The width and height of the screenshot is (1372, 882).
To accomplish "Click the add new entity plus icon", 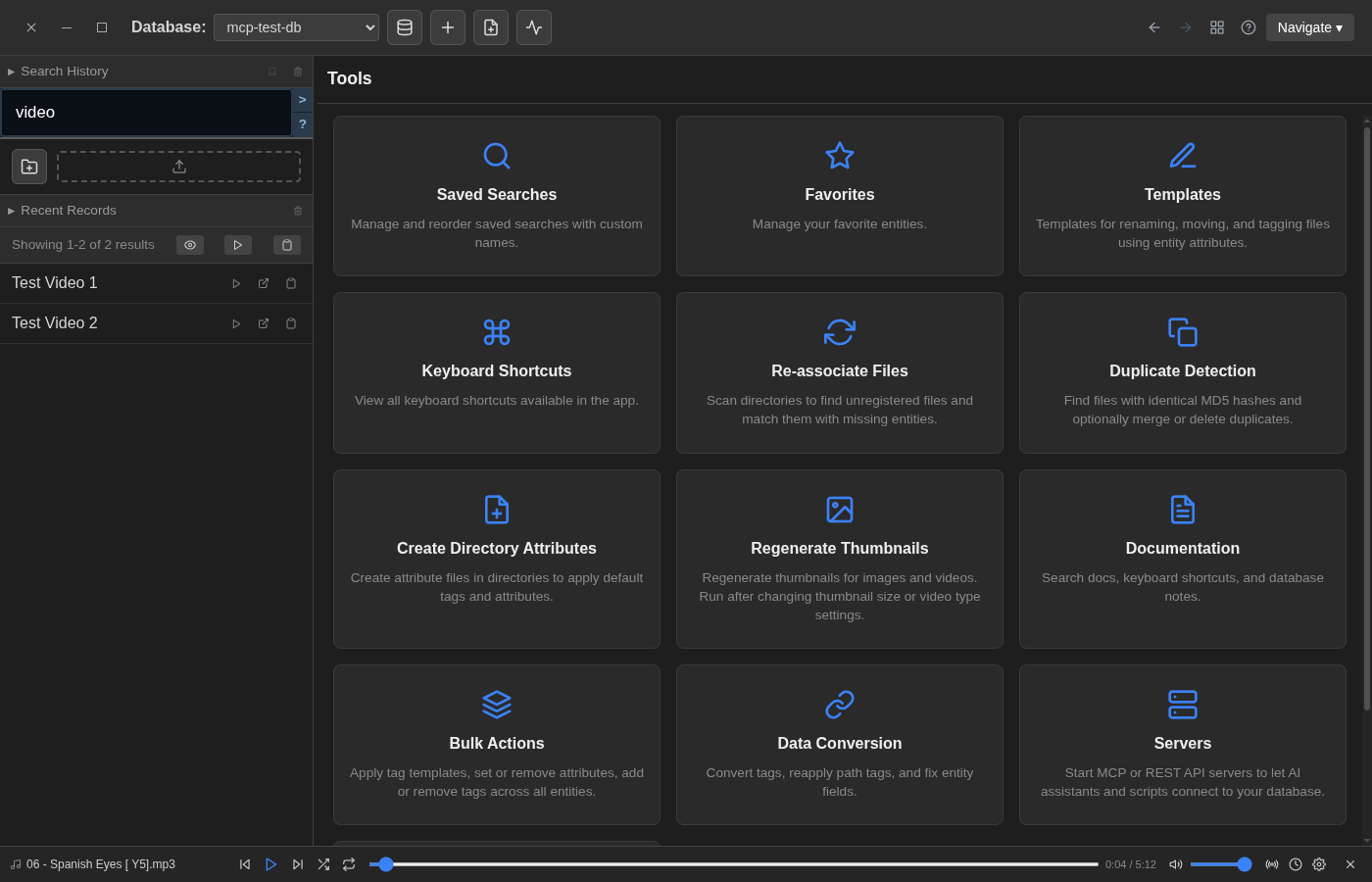I will [447, 26].
